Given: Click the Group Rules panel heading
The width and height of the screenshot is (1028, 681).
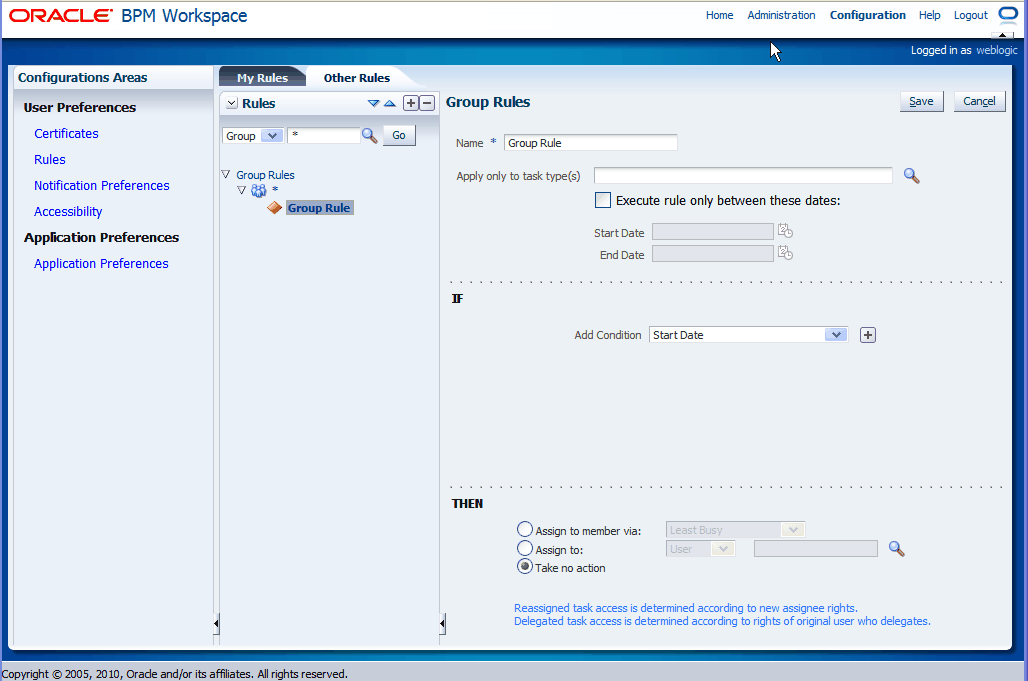Looking at the screenshot, I should tap(488, 102).
